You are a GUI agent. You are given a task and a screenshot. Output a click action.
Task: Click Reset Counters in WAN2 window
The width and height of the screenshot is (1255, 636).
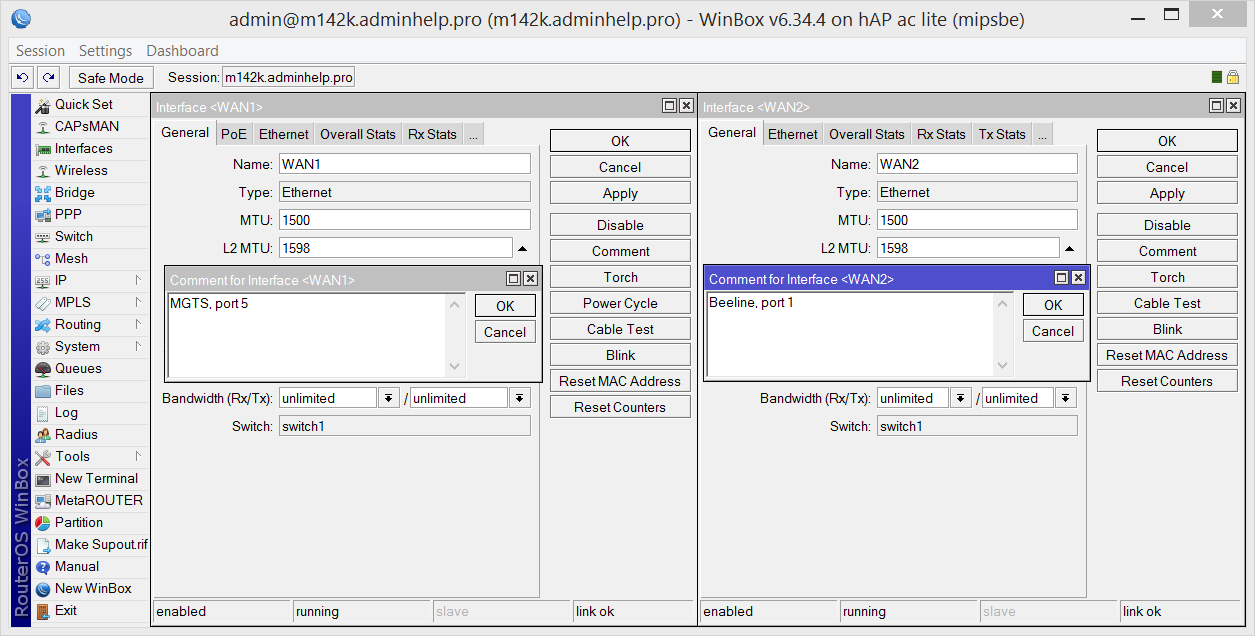tap(1167, 381)
